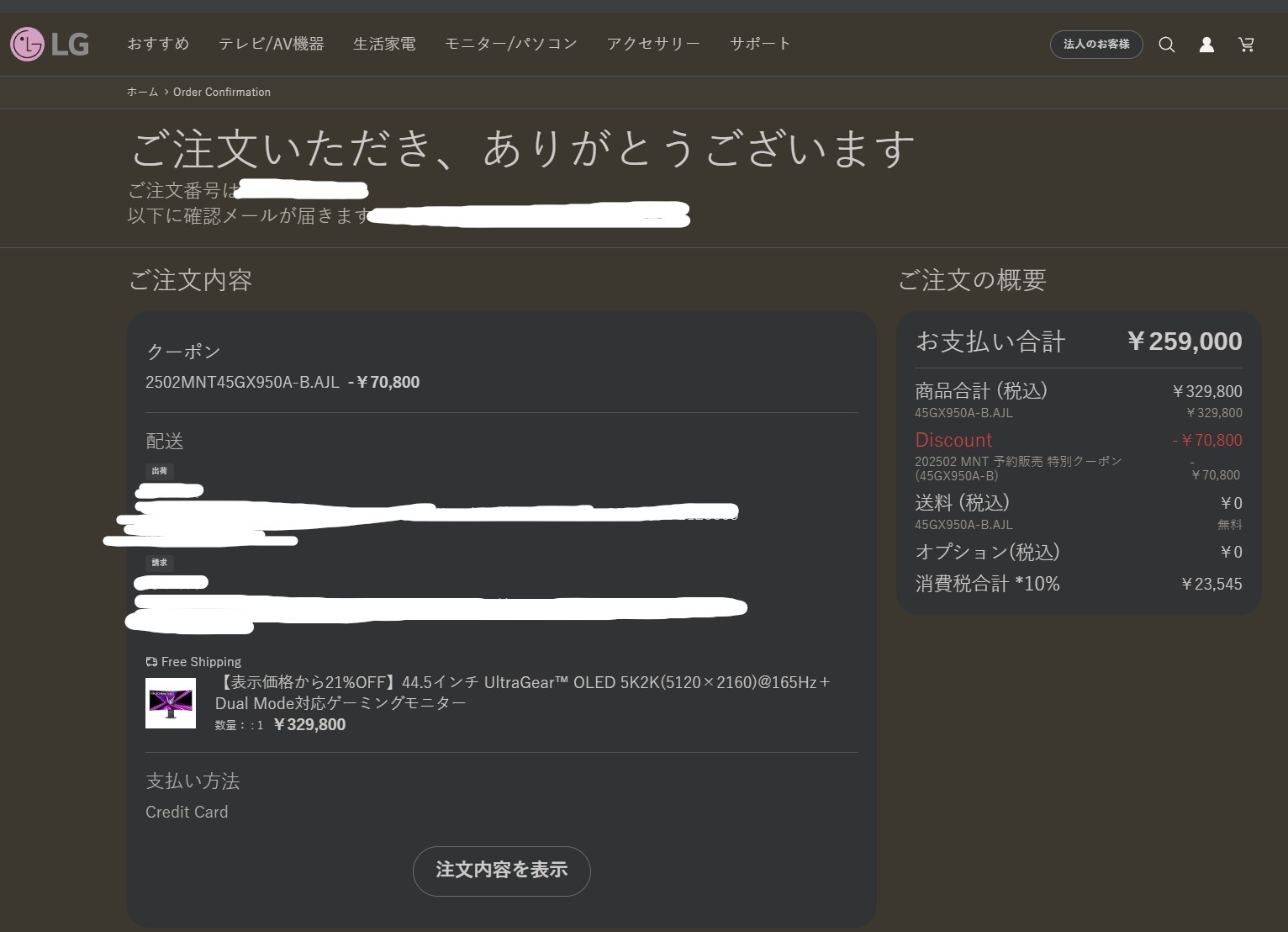Click the 出荷 shipping tag
This screenshot has width=1288, height=932.
[160, 471]
